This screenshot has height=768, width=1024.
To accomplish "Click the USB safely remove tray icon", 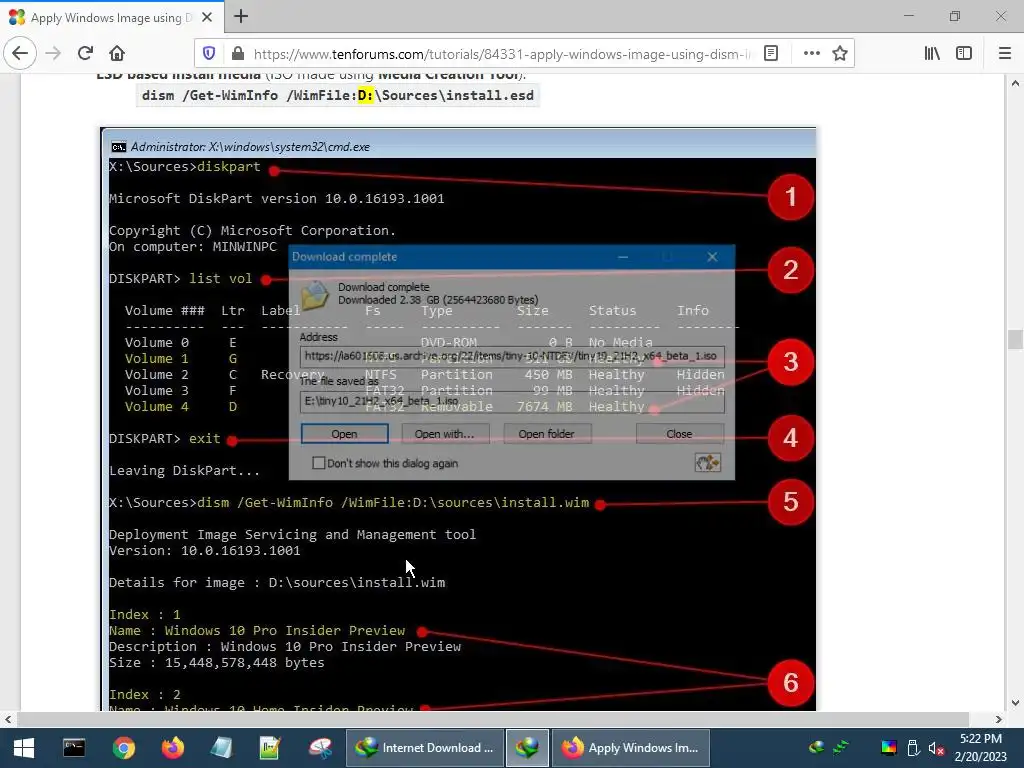I will click(x=913, y=748).
